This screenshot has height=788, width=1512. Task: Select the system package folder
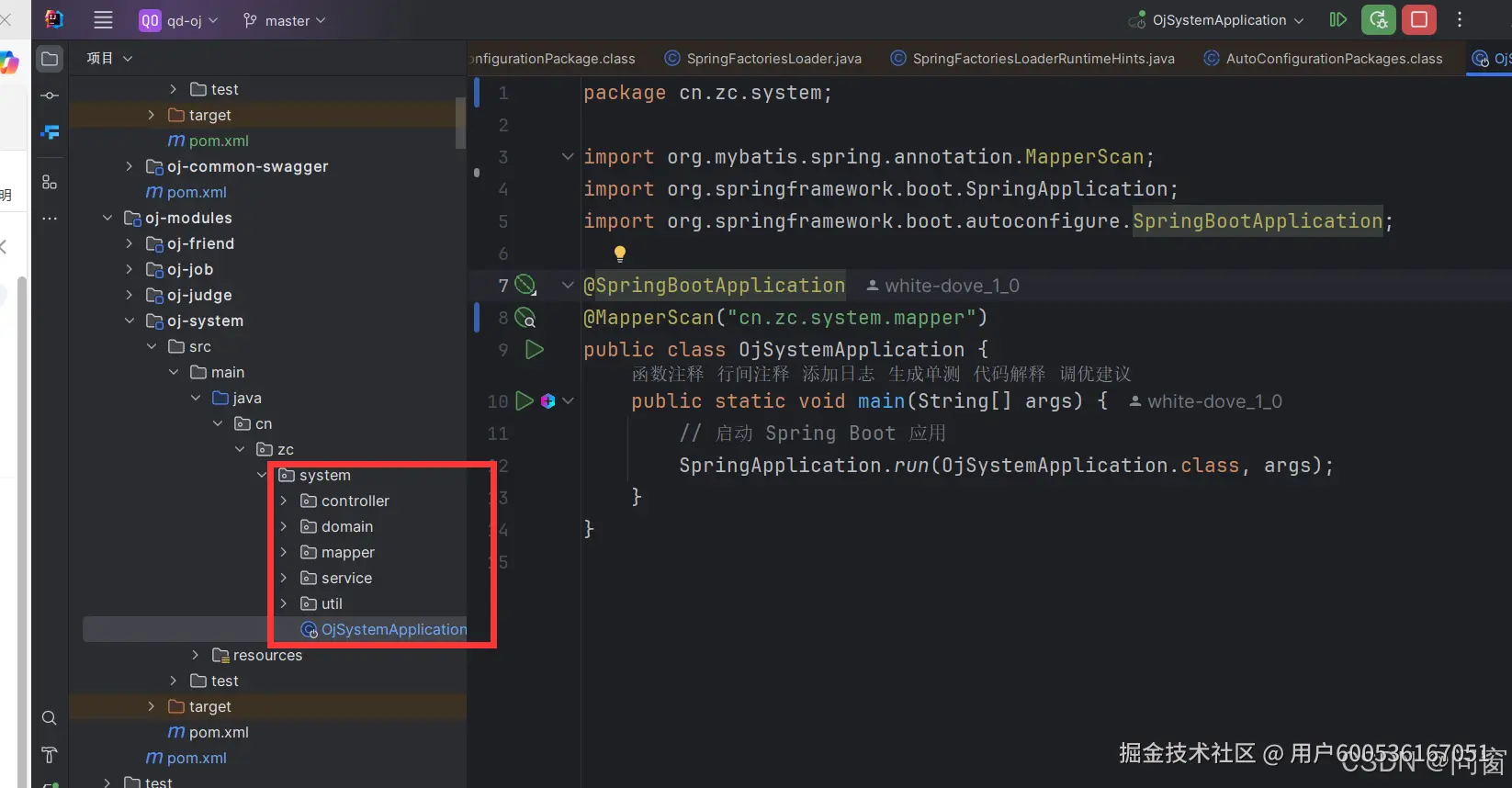(x=314, y=475)
